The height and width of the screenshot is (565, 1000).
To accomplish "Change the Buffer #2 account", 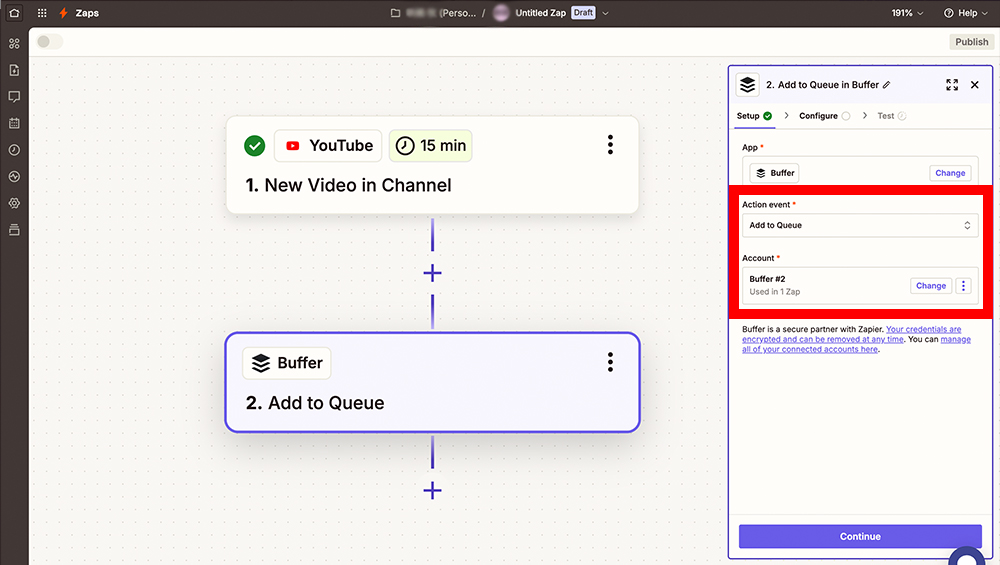I will tap(930, 286).
